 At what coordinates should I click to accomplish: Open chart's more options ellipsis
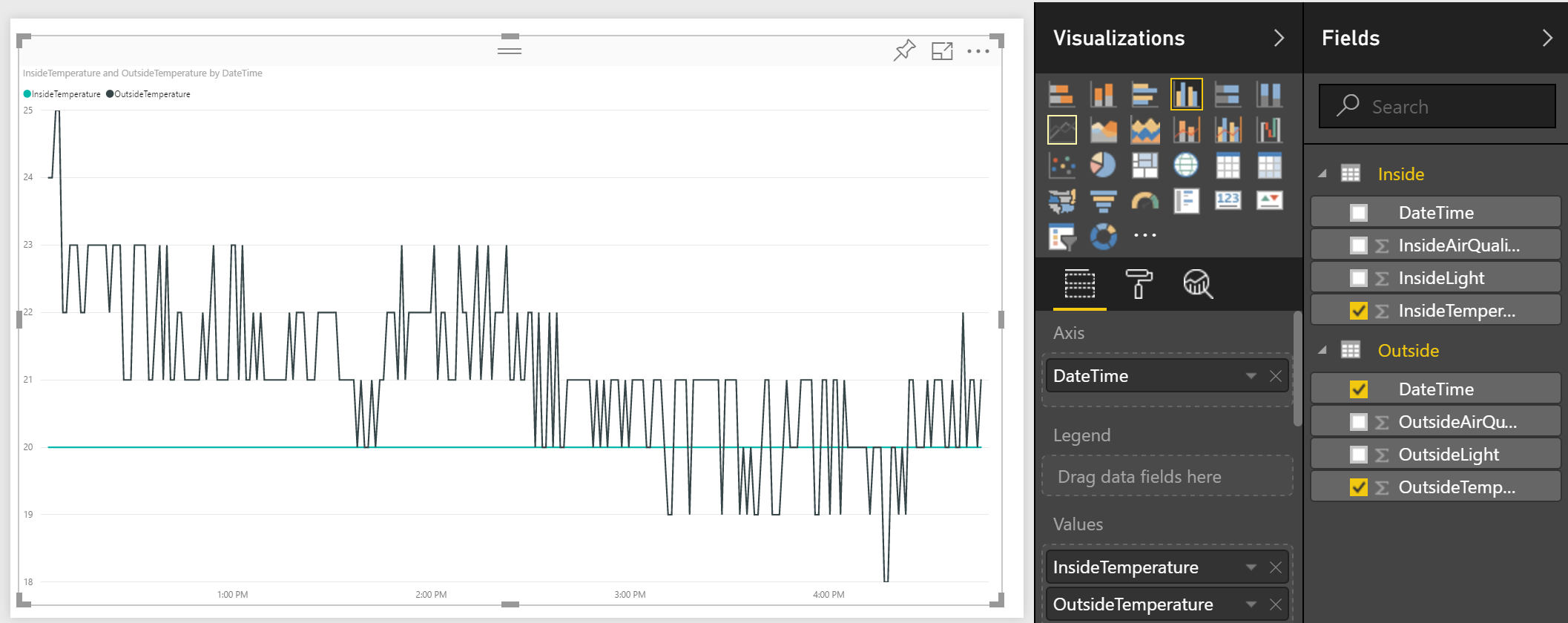[x=978, y=51]
